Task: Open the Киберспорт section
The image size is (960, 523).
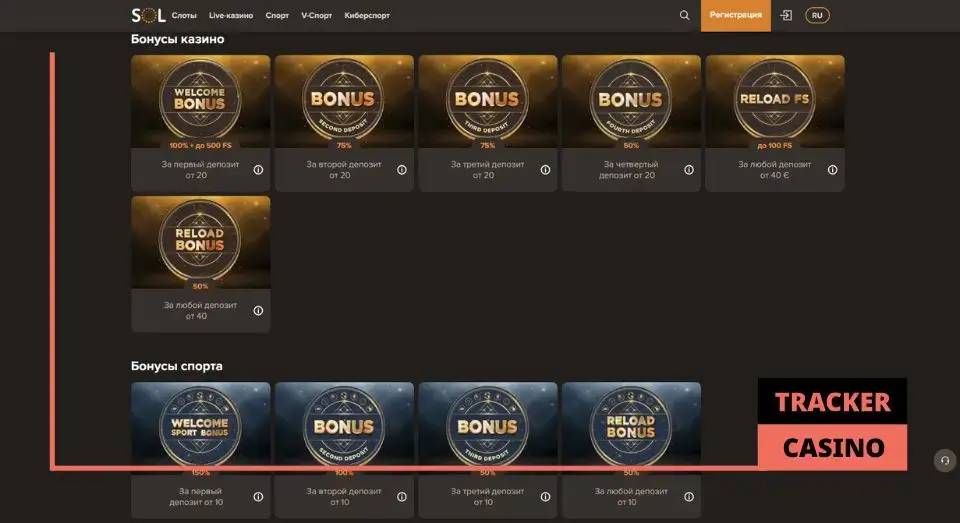Action: click(x=367, y=15)
